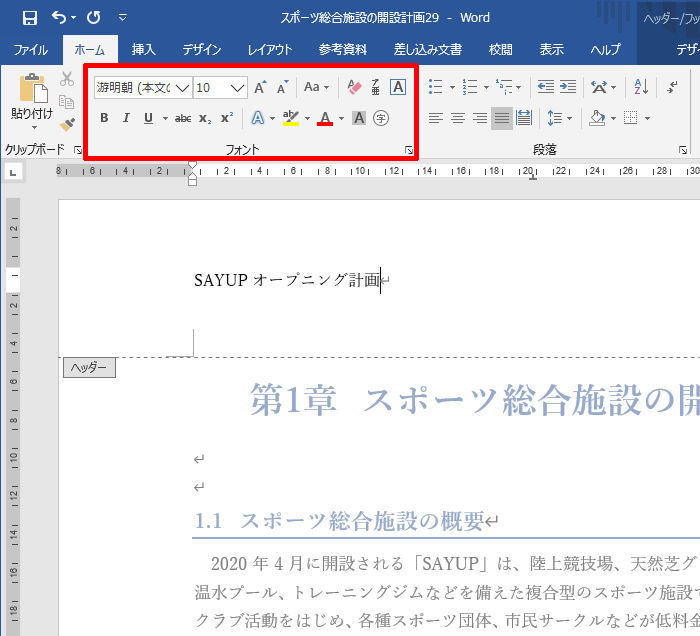
Task: Apply a bulleted list
Action: (436, 87)
